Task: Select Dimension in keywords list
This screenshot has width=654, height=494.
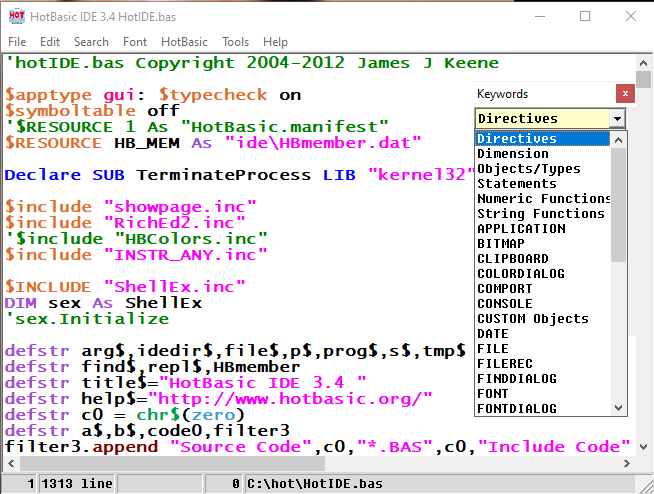Action: [512, 154]
